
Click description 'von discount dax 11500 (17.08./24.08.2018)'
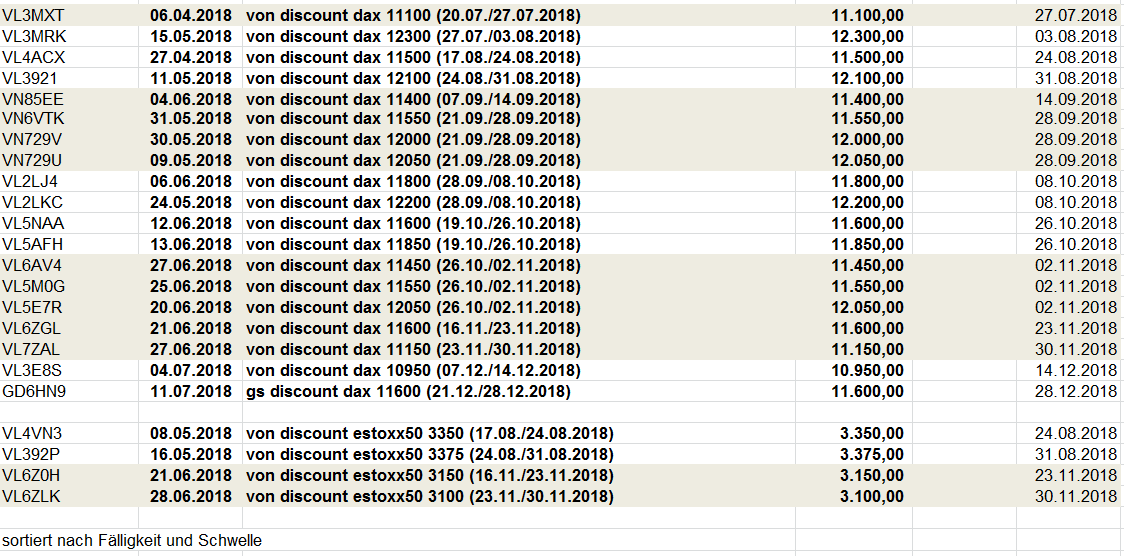pyautogui.click(x=413, y=58)
